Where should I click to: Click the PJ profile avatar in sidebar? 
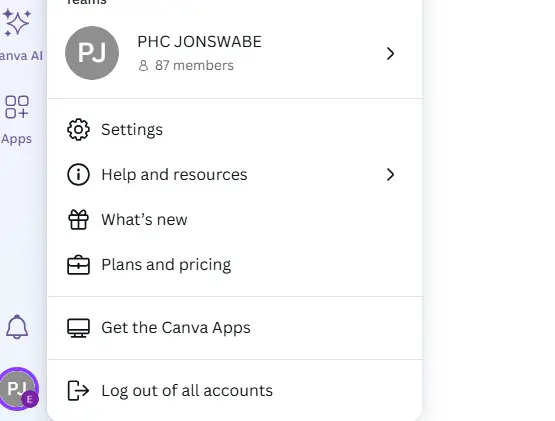(19, 388)
